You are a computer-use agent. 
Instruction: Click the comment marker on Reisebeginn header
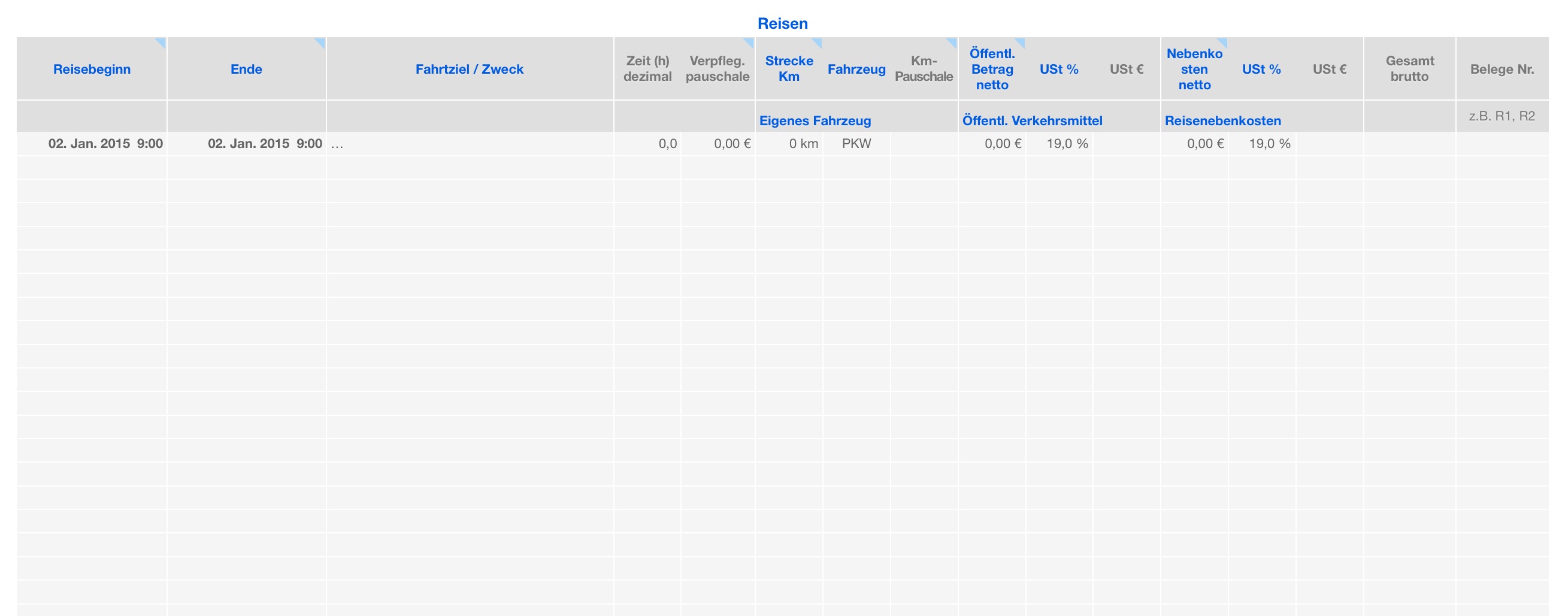click(161, 42)
